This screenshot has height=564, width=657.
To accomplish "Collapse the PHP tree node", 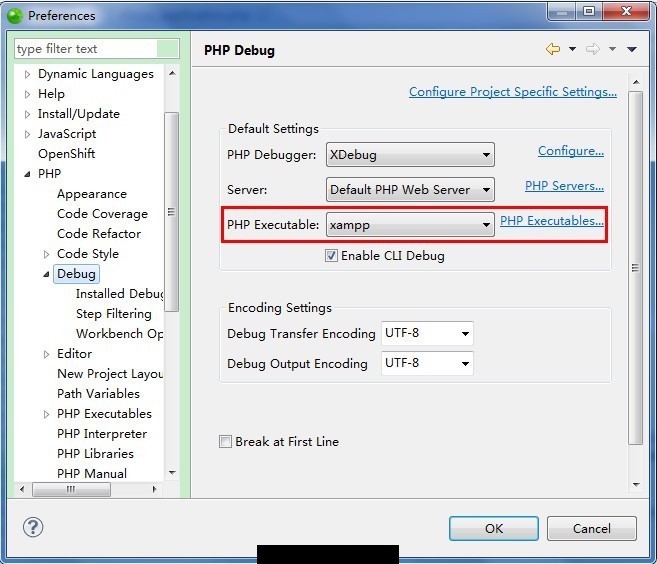I will pyautogui.click(x=27, y=174).
